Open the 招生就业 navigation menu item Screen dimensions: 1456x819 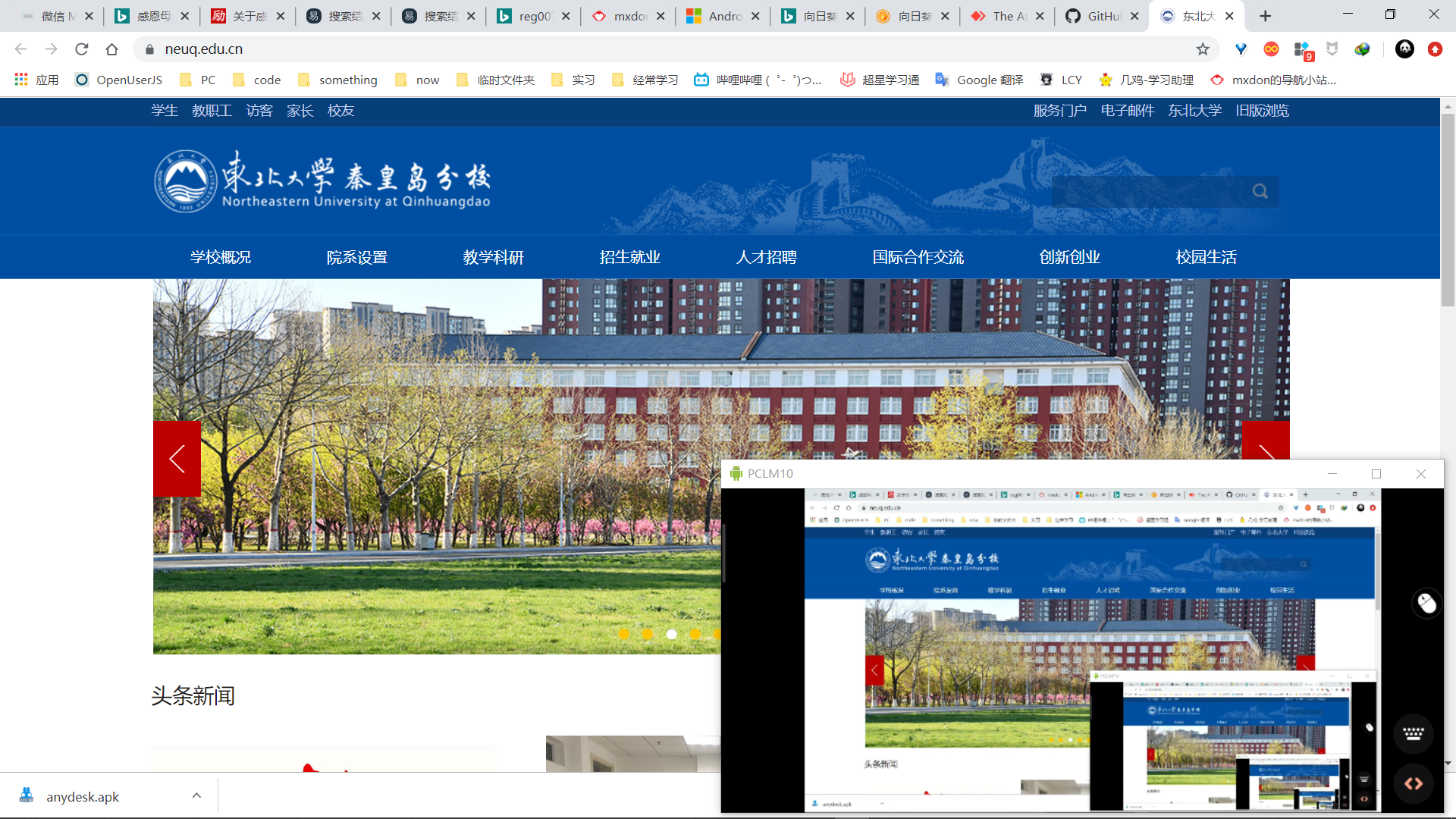629,257
